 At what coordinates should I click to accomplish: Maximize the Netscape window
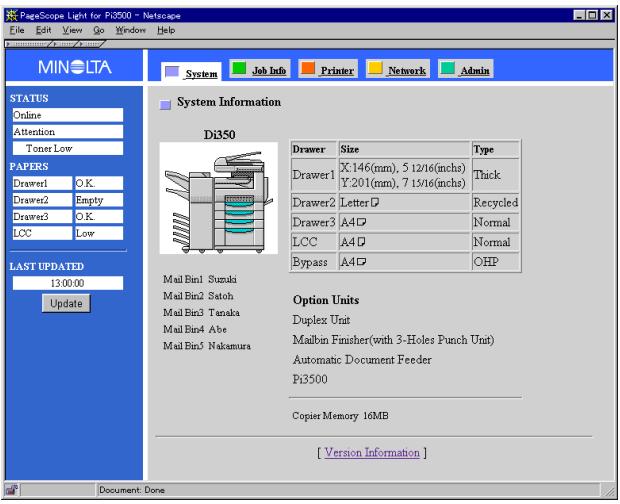tap(592, 15)
